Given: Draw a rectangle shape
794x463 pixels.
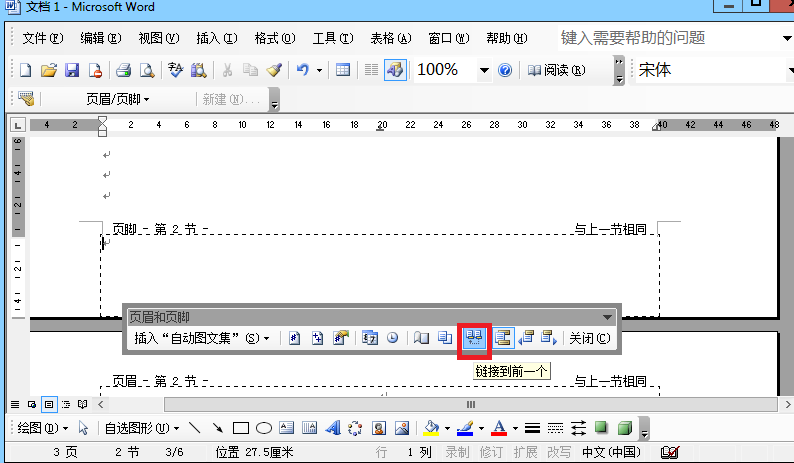Looking at the screenshot, I should pos(241,428).
